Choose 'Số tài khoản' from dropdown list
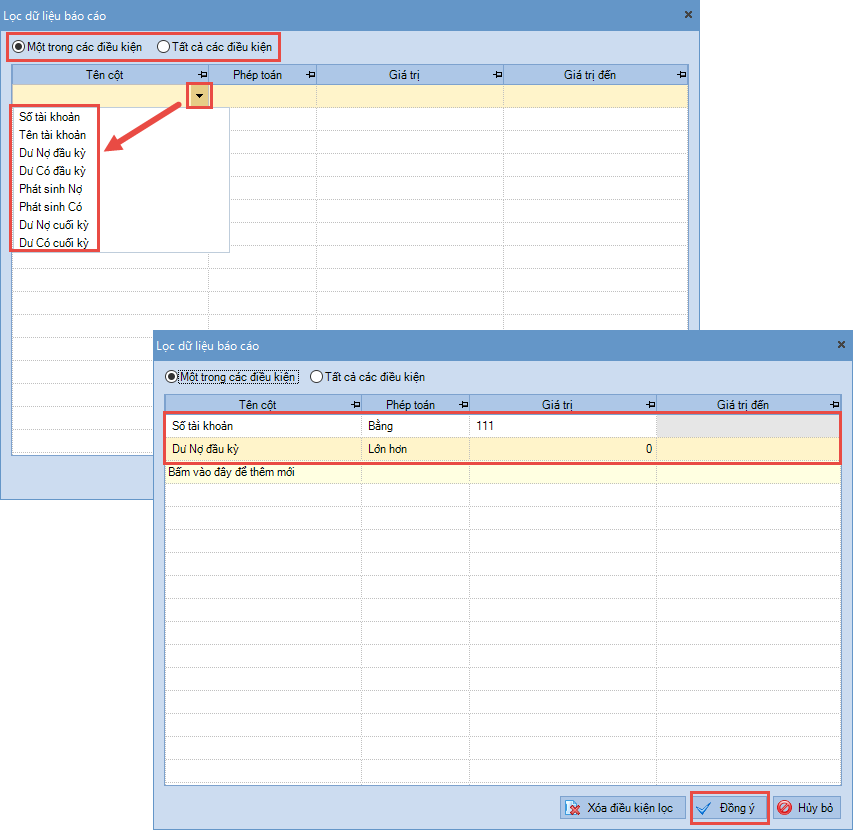Screen dimensions: 860x836 click(50, 117)
